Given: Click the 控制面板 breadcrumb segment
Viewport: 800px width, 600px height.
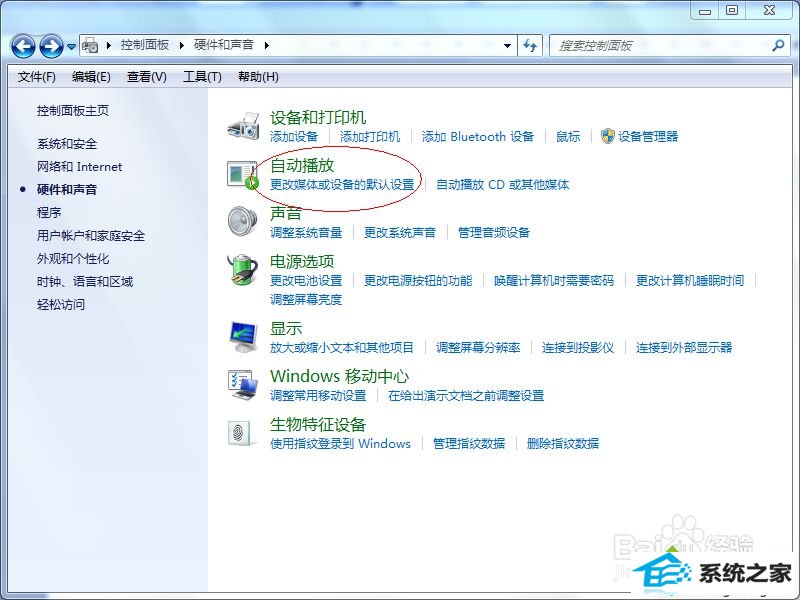Looking at the screenshot, I should click(145, 45).
